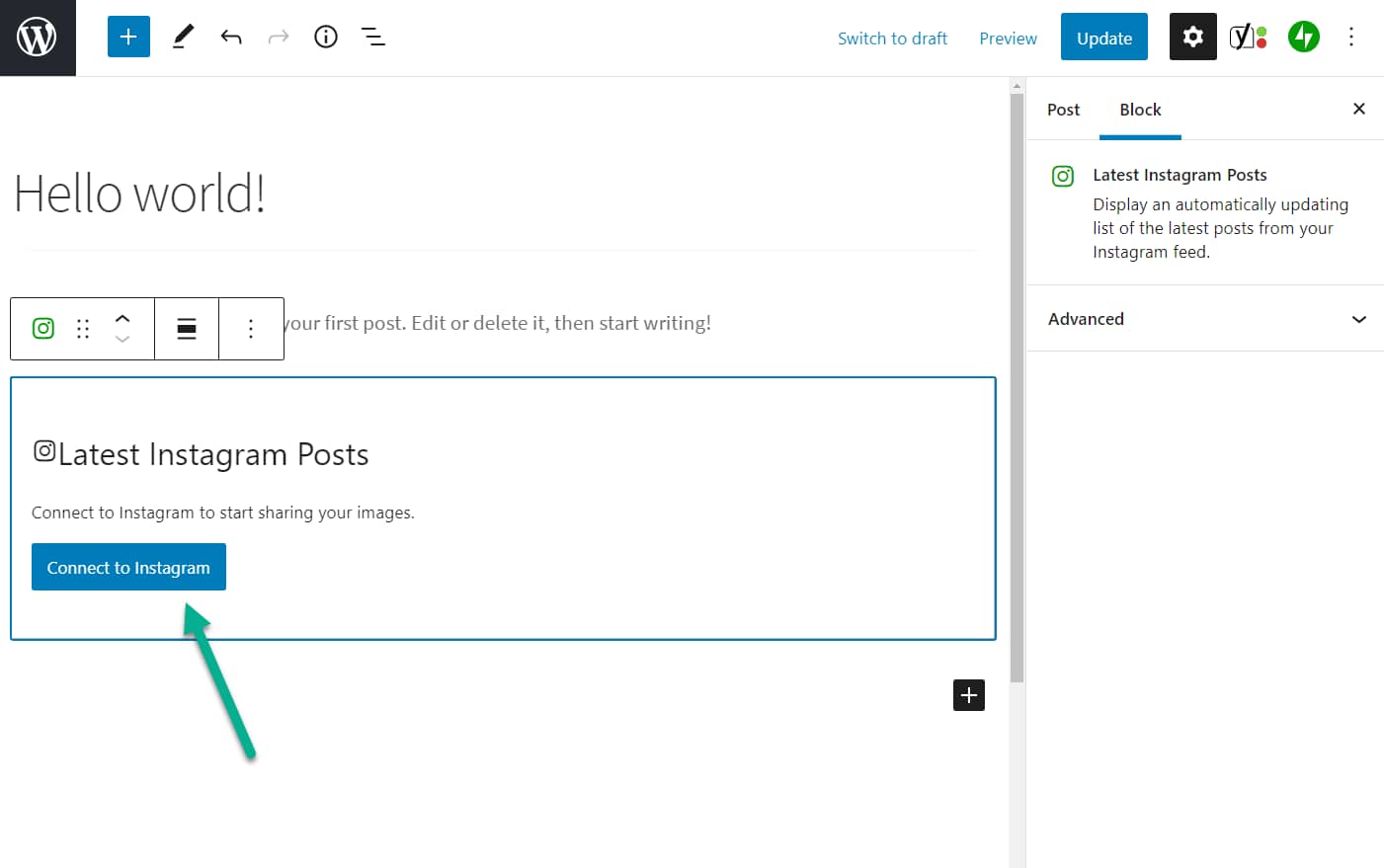Open the WordPress logo menu
The image size is (1384, 868).
coord(38,38)
